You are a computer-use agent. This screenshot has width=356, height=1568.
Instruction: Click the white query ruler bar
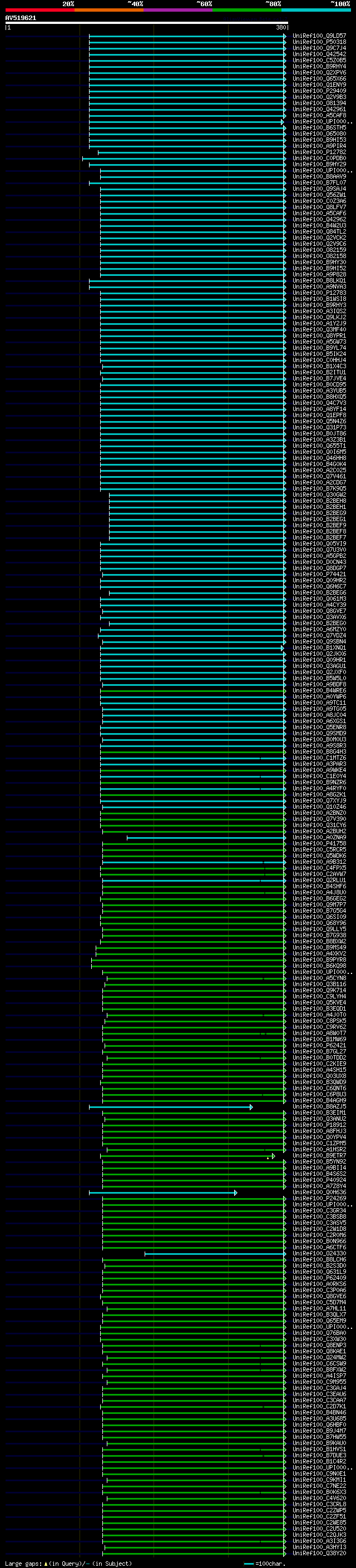147,23
